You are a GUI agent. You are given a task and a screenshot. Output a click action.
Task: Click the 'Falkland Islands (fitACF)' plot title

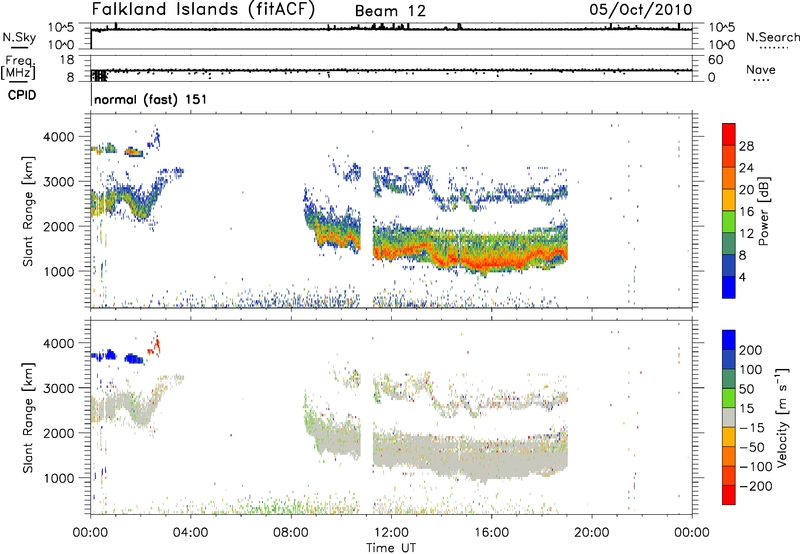point(203,10)
